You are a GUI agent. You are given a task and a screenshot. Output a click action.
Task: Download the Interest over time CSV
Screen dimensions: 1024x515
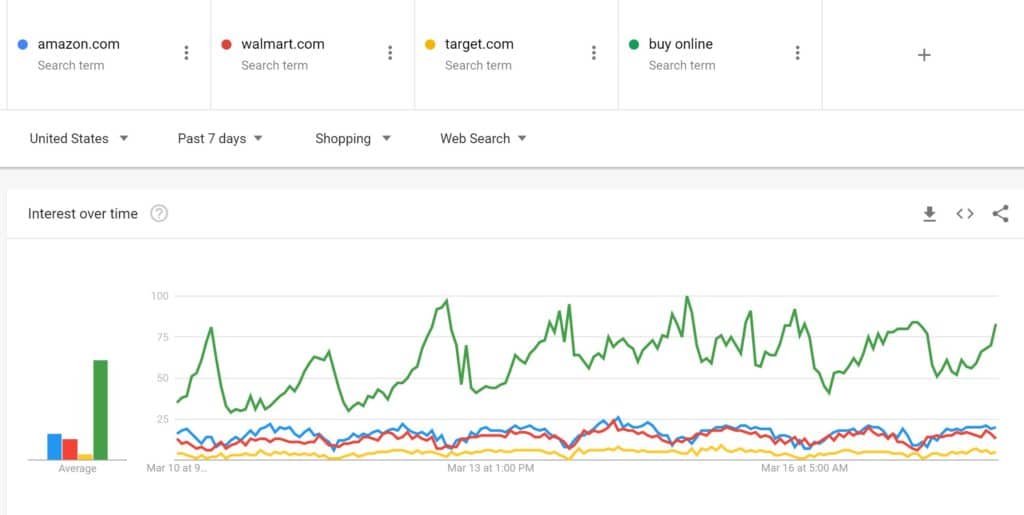(x=929, y=213)
